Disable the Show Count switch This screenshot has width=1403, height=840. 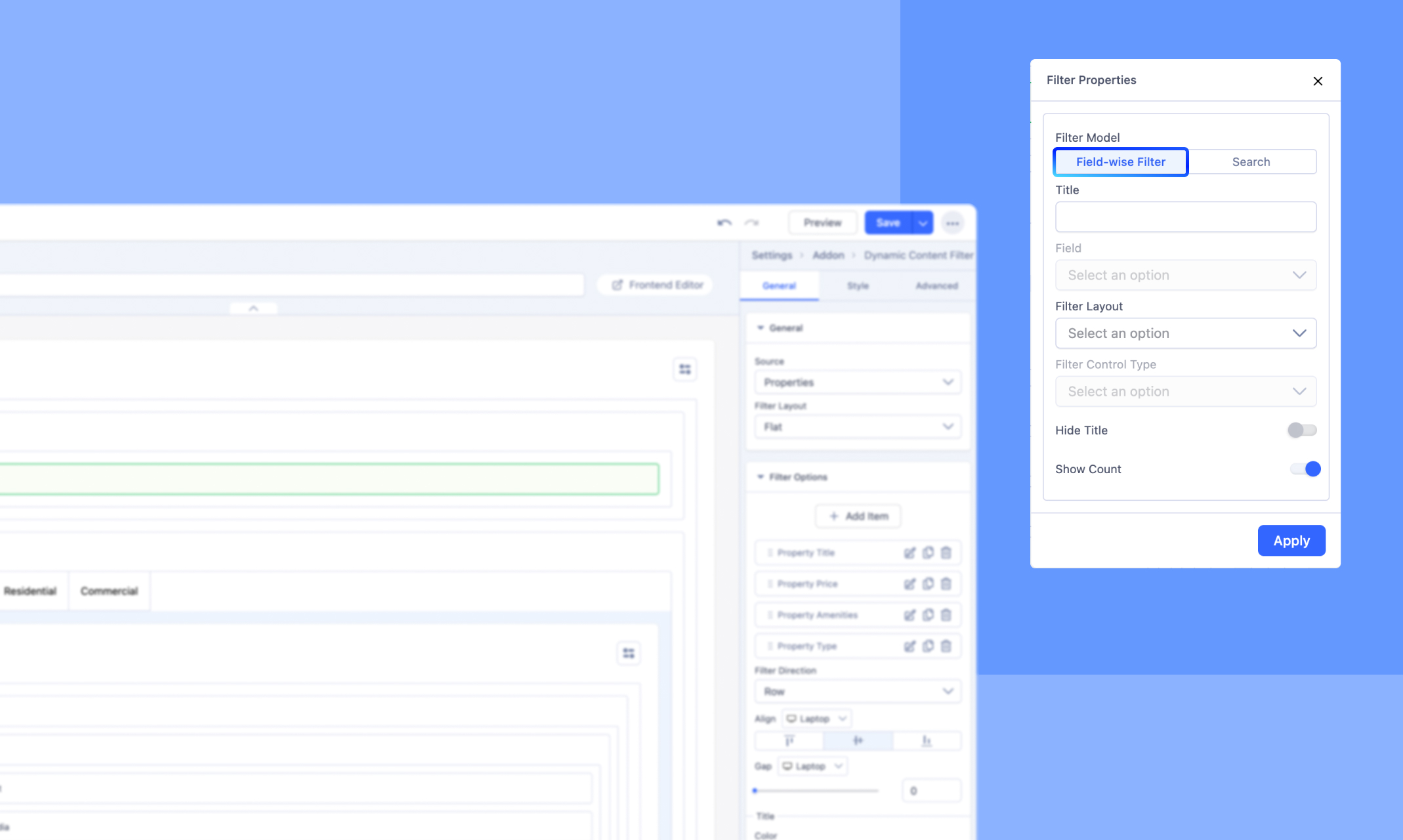coord(1305,469)
